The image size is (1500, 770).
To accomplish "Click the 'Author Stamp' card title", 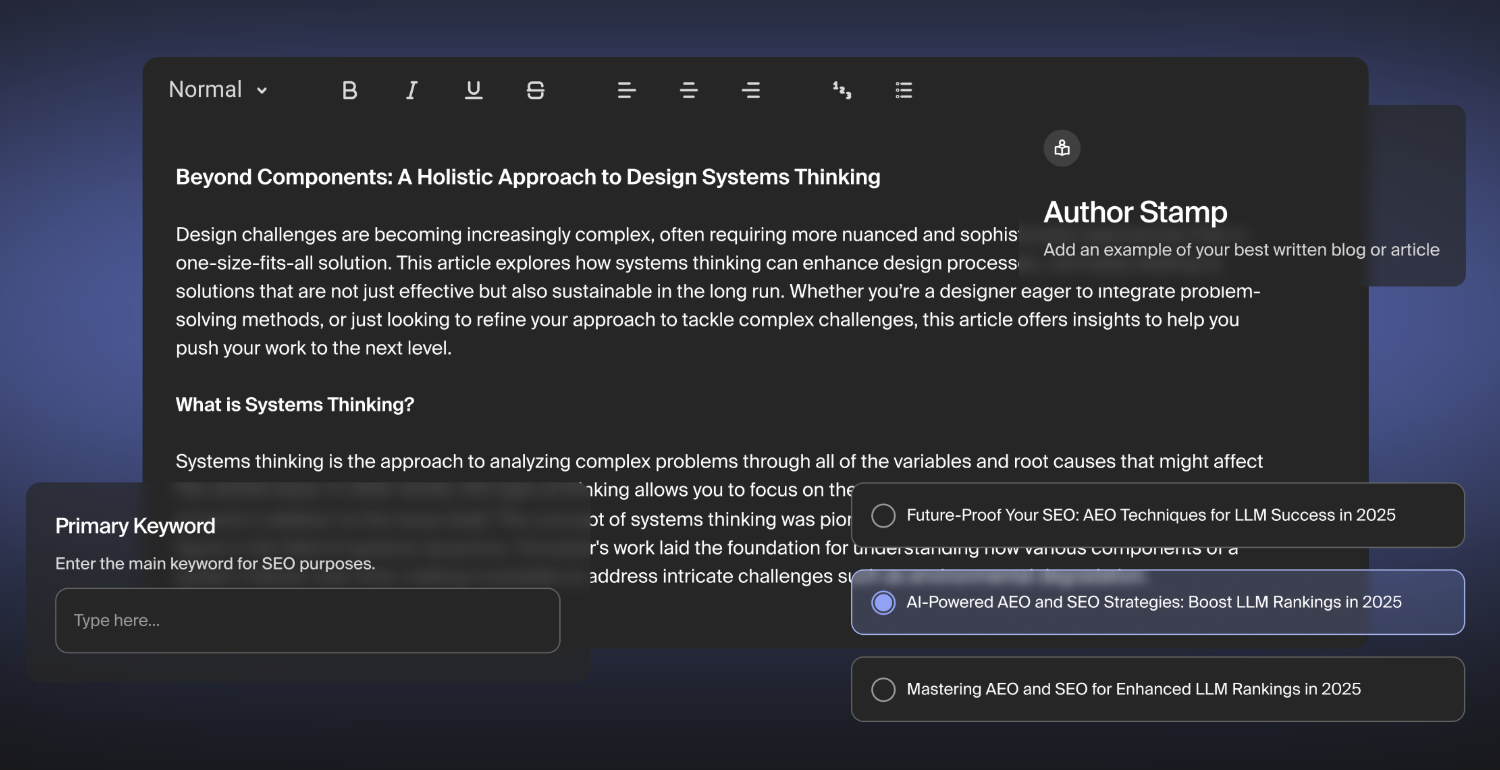I will coord(1136,212).
